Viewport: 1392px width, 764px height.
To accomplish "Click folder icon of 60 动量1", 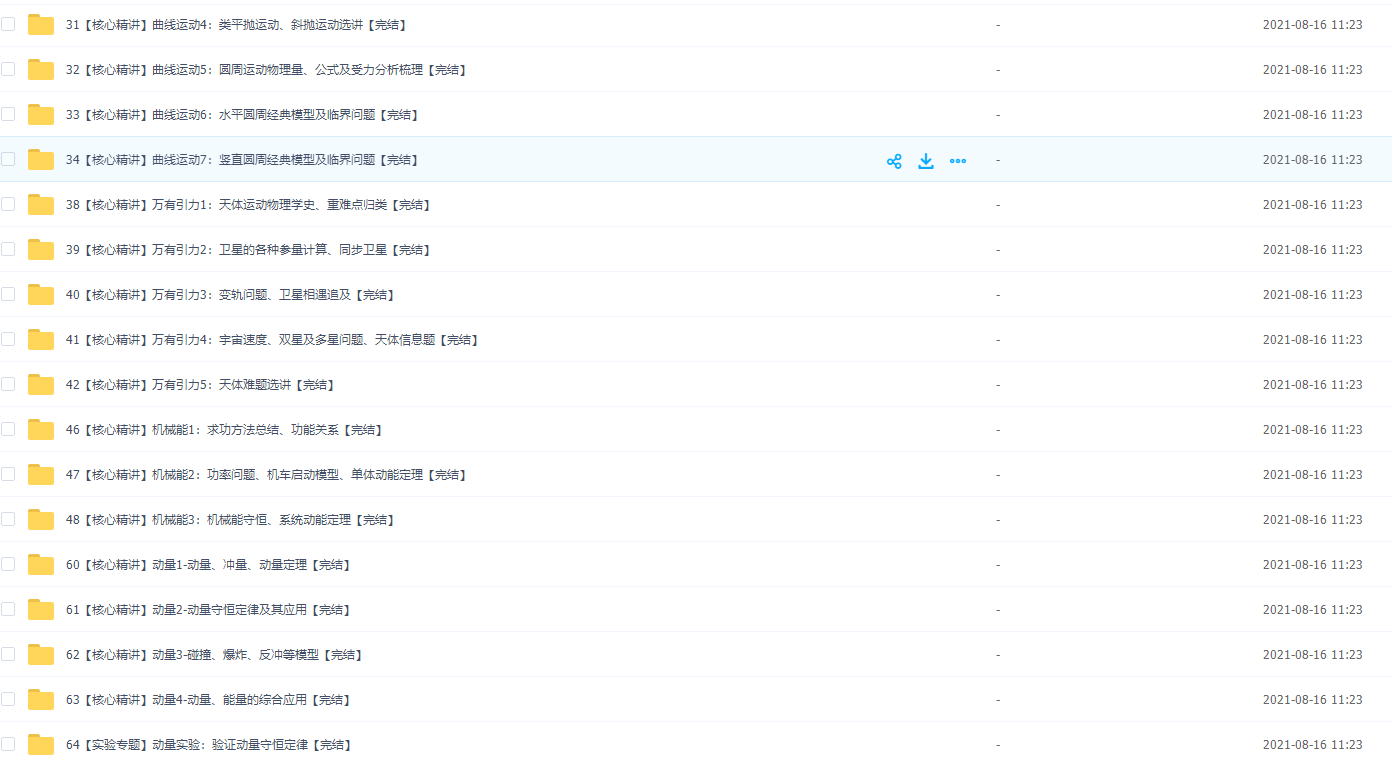I will point(41,565).
